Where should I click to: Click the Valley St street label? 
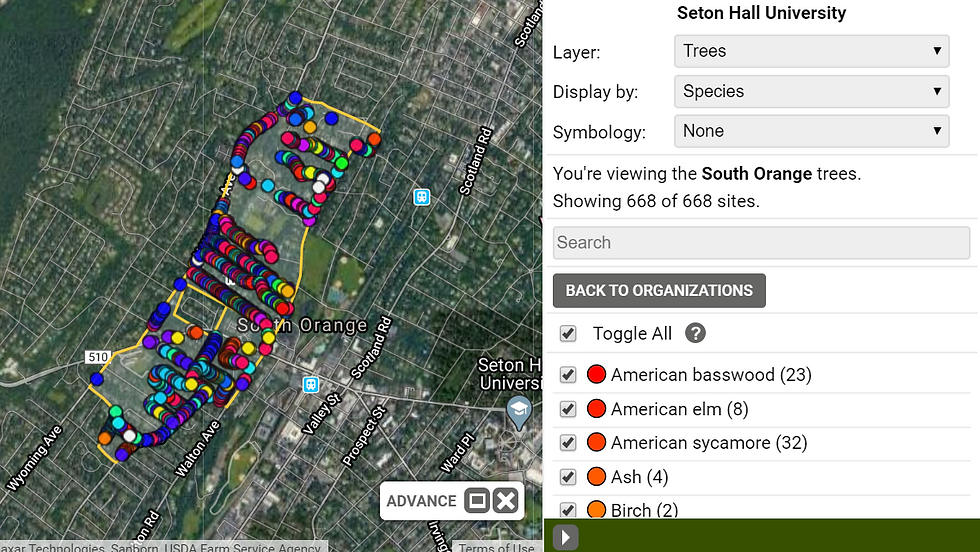click(x=322, y=414)
